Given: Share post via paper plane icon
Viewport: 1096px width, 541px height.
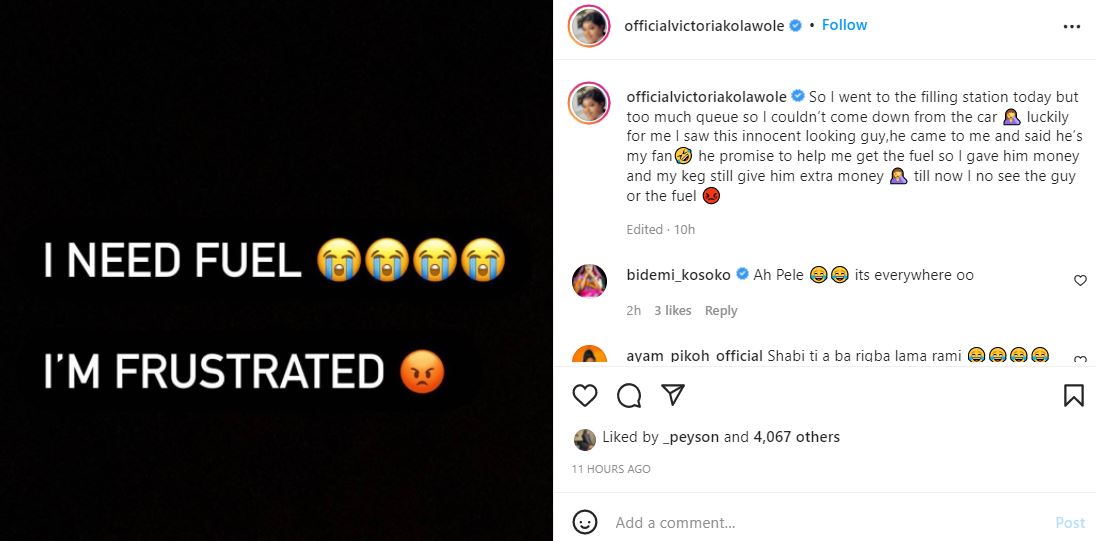Looking at the screenshot, I should pyautogui.click(x=673, y=395).
